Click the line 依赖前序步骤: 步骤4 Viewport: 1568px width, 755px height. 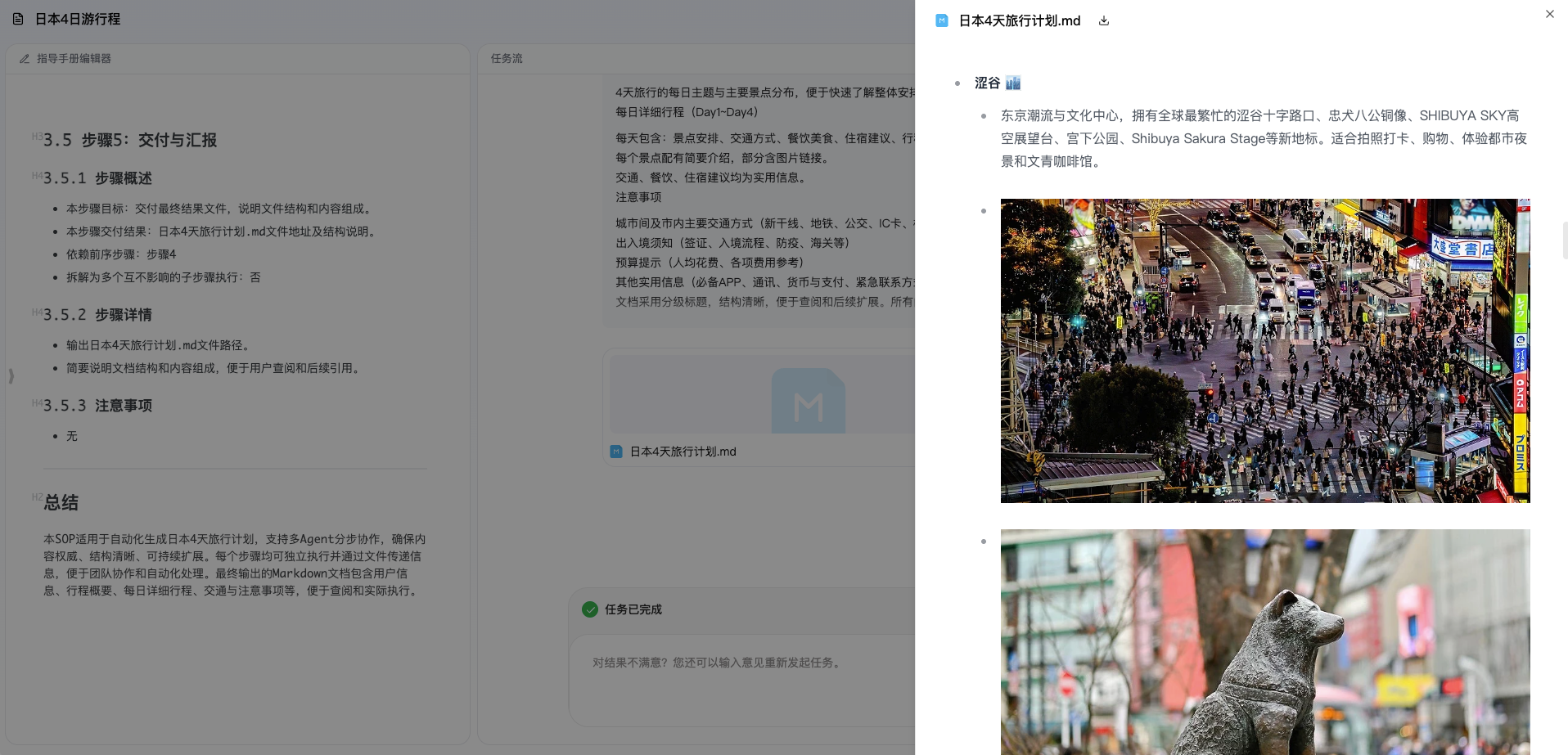[x=121, y=254]
